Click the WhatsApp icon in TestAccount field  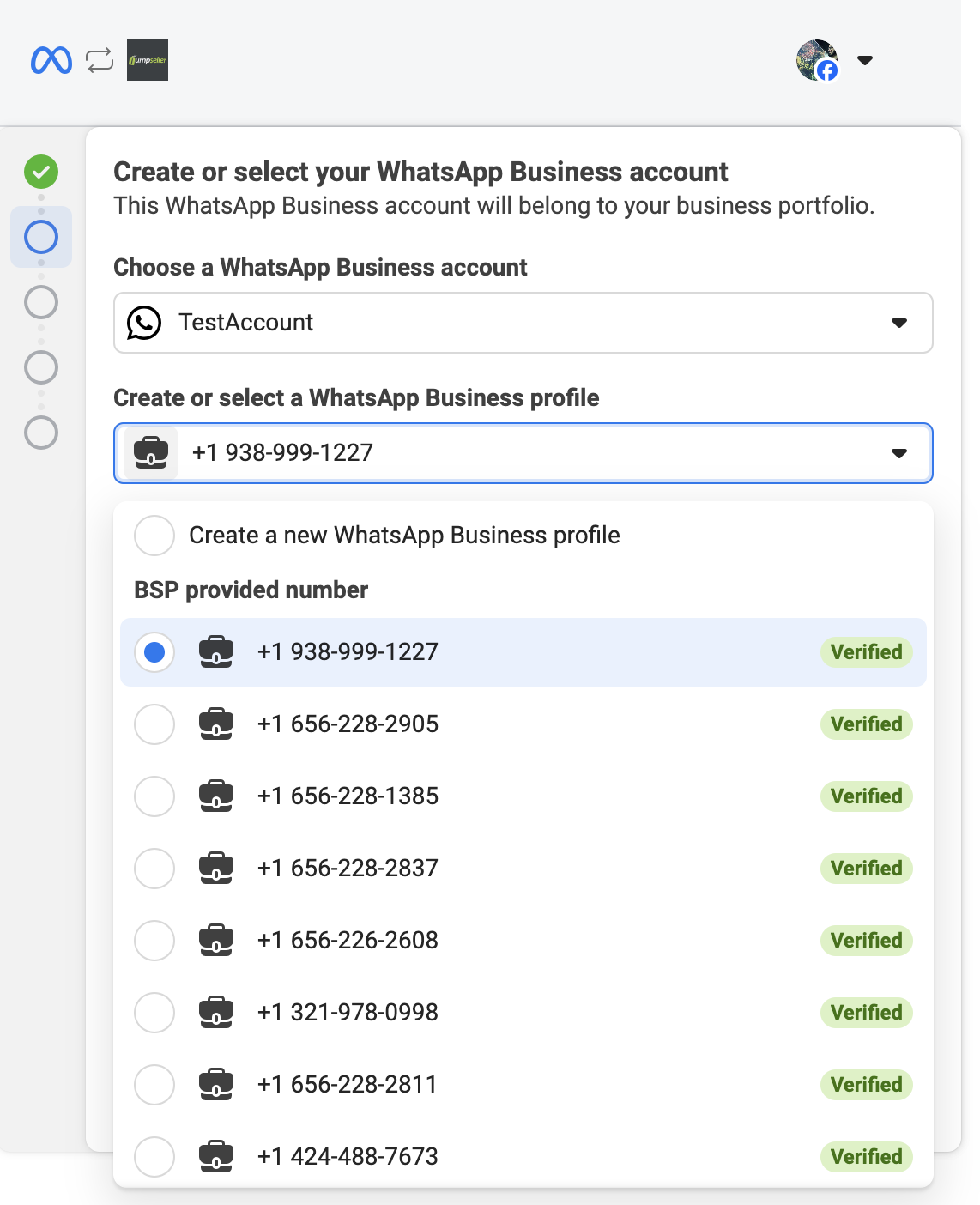pyautogui.click(x=144, y=323)
